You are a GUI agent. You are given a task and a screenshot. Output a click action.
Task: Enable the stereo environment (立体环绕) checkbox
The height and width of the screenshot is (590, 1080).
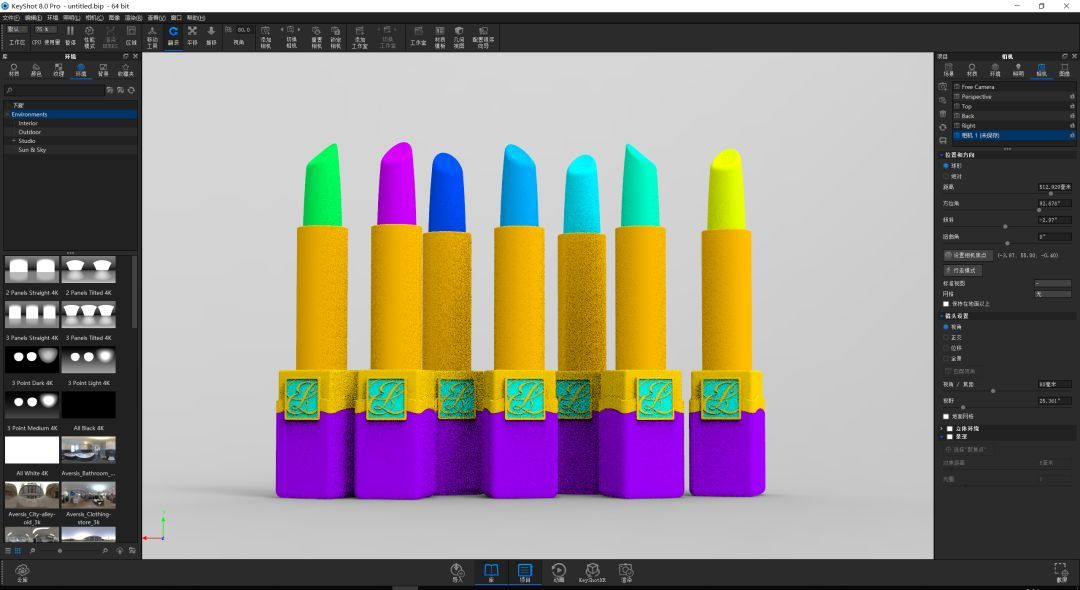point(950,428)
